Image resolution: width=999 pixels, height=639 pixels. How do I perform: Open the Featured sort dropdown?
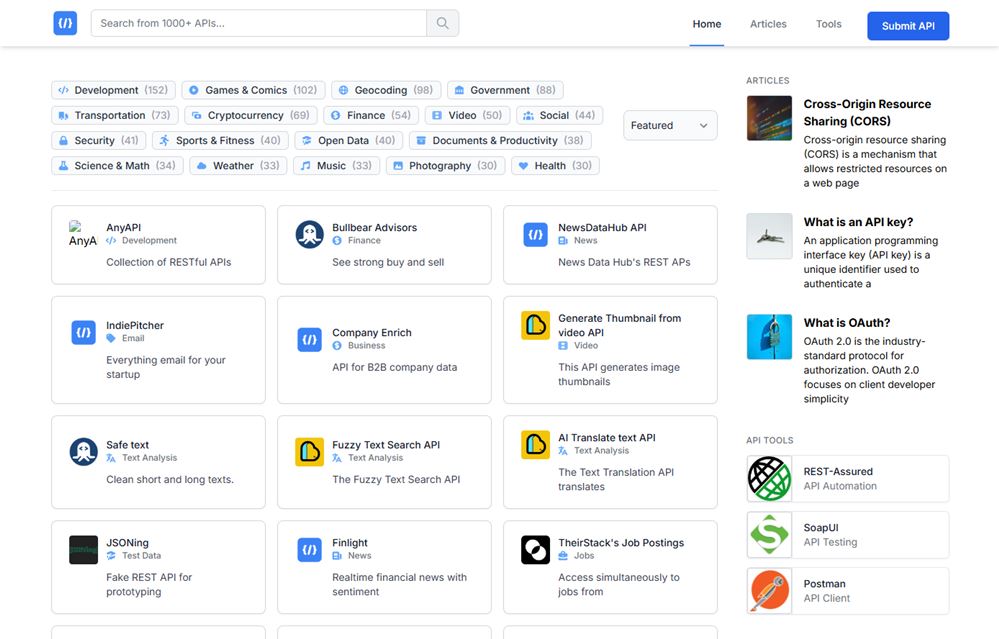[x=670, y=126]
